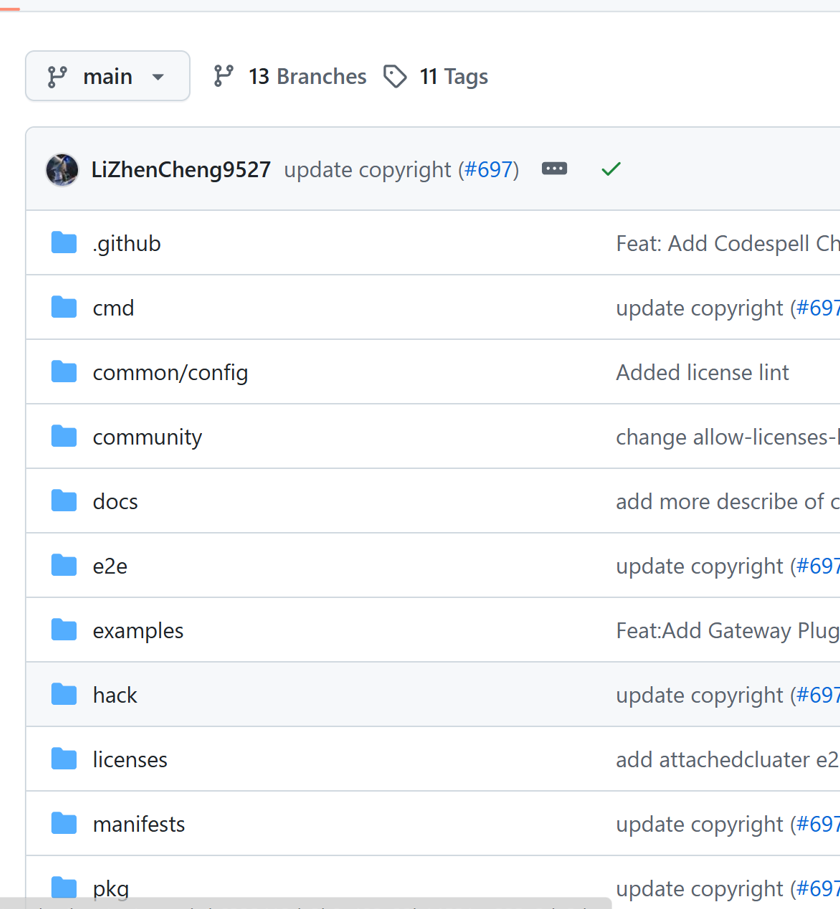840x909 pixels.
Task: Click the common/config folder icon
Action: pyautogui.click(x=64, y=372)
